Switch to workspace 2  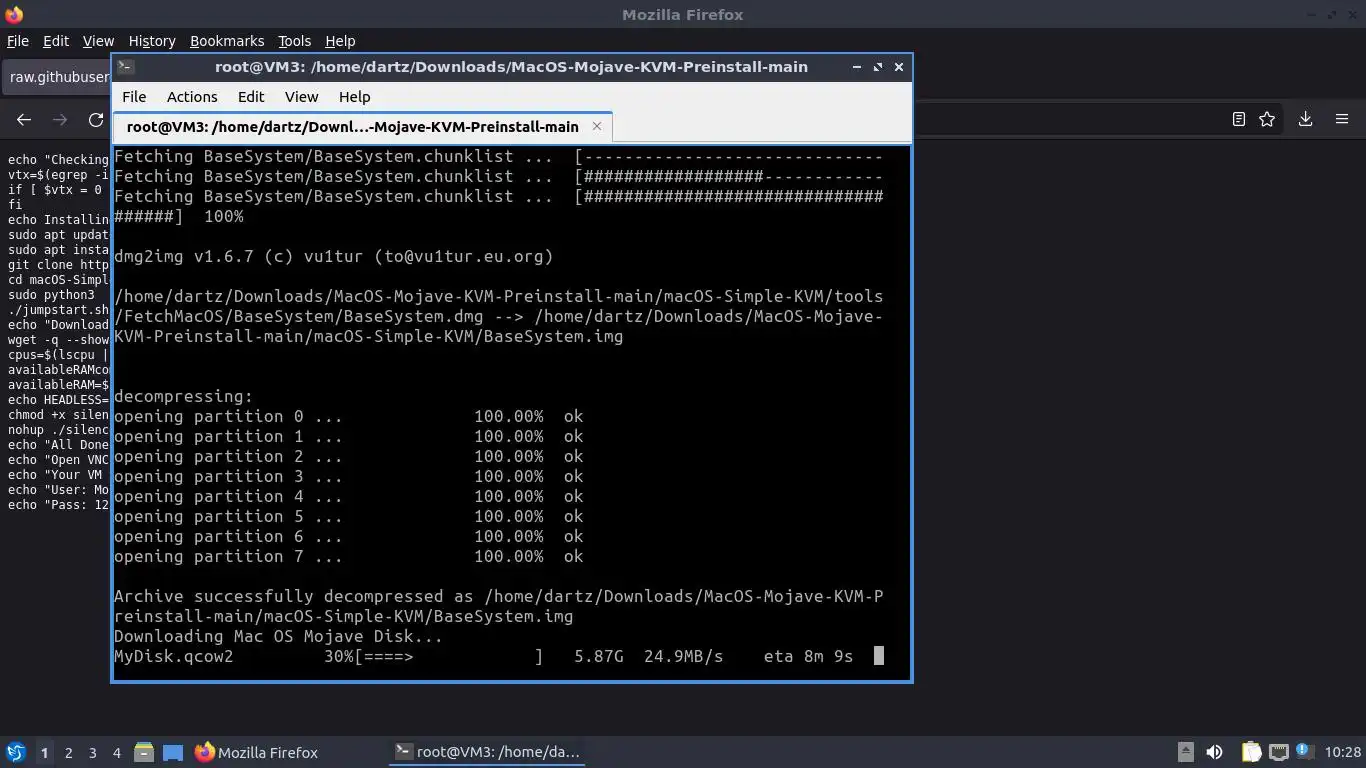(x=69, y=752)
